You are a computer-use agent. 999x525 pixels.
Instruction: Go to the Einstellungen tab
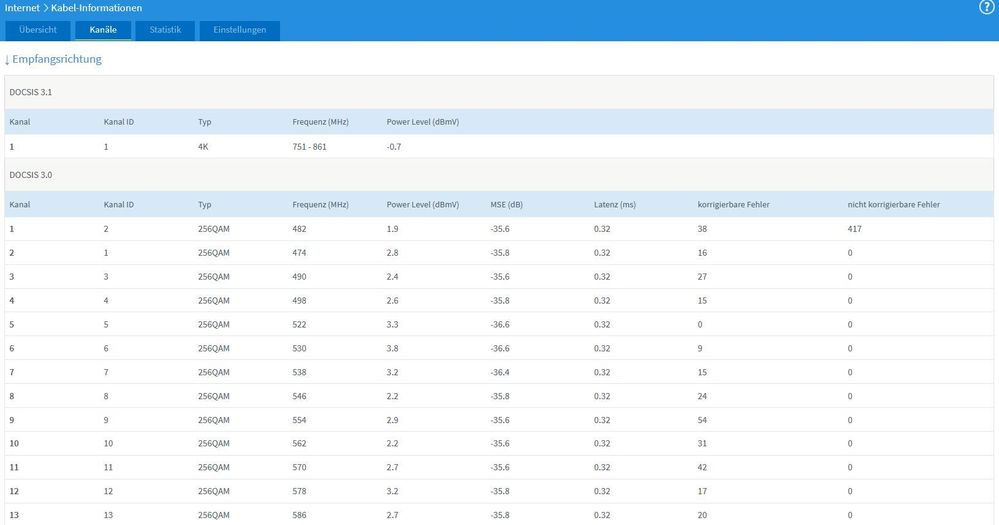(x=240, y=30)
